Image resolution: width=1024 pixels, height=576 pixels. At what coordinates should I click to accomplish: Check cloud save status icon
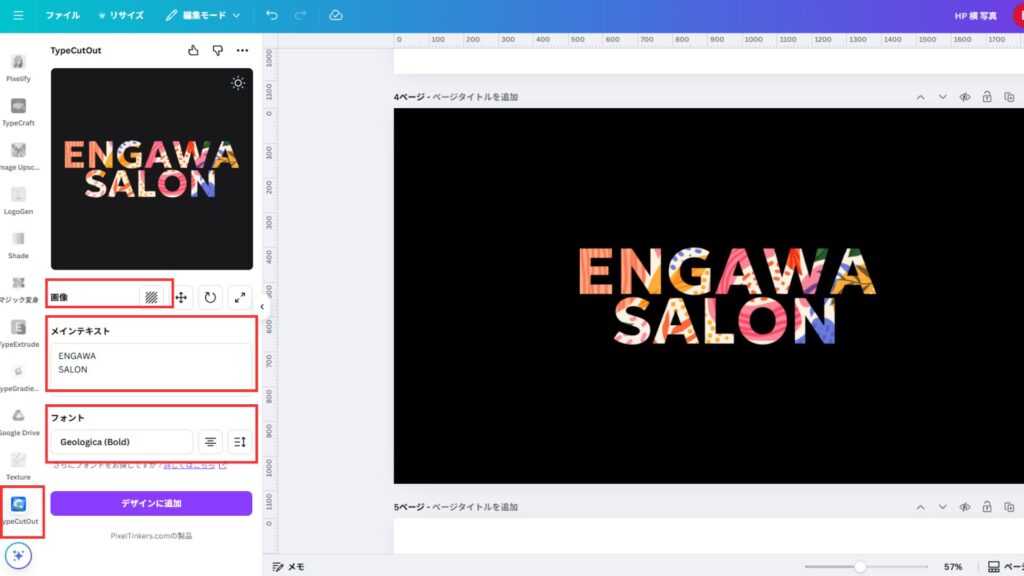point(336,15)
